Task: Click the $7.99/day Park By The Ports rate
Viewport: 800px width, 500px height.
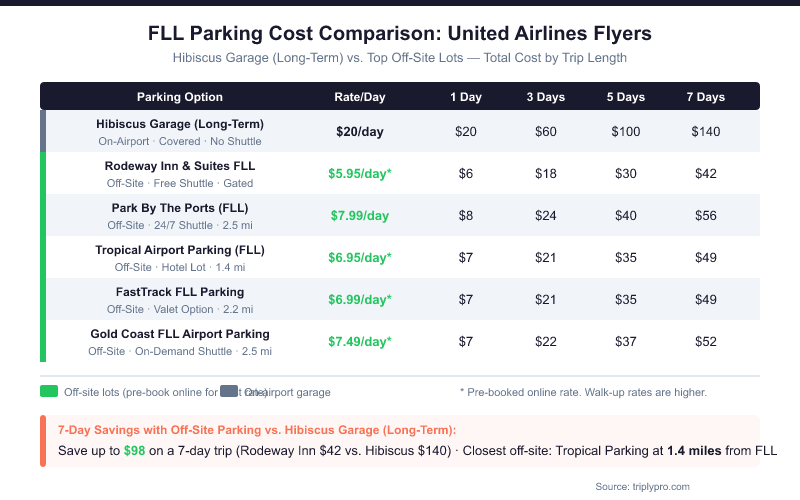Action: pos(360,215)
